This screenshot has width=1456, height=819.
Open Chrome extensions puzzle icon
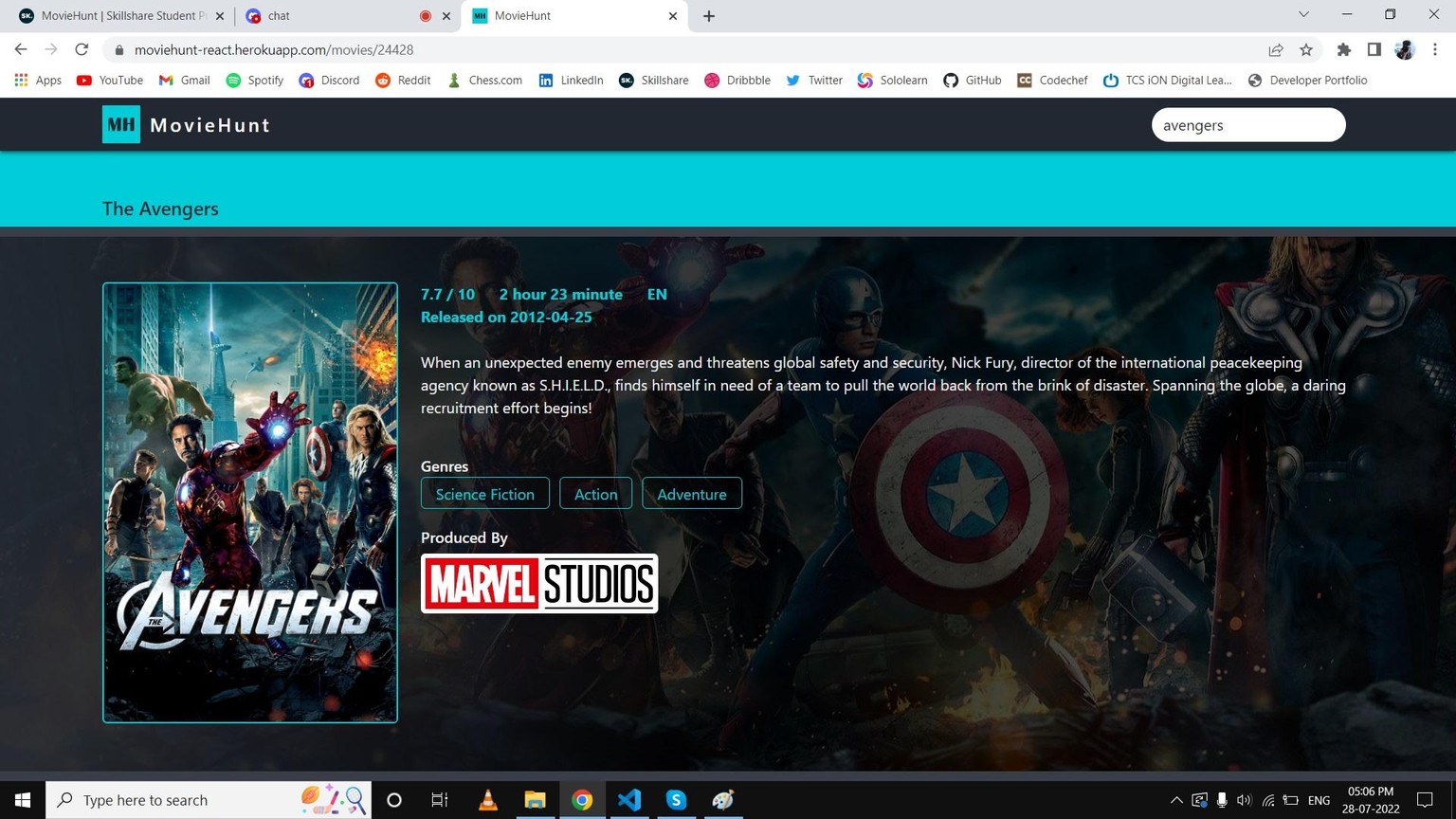[1344, 50]
